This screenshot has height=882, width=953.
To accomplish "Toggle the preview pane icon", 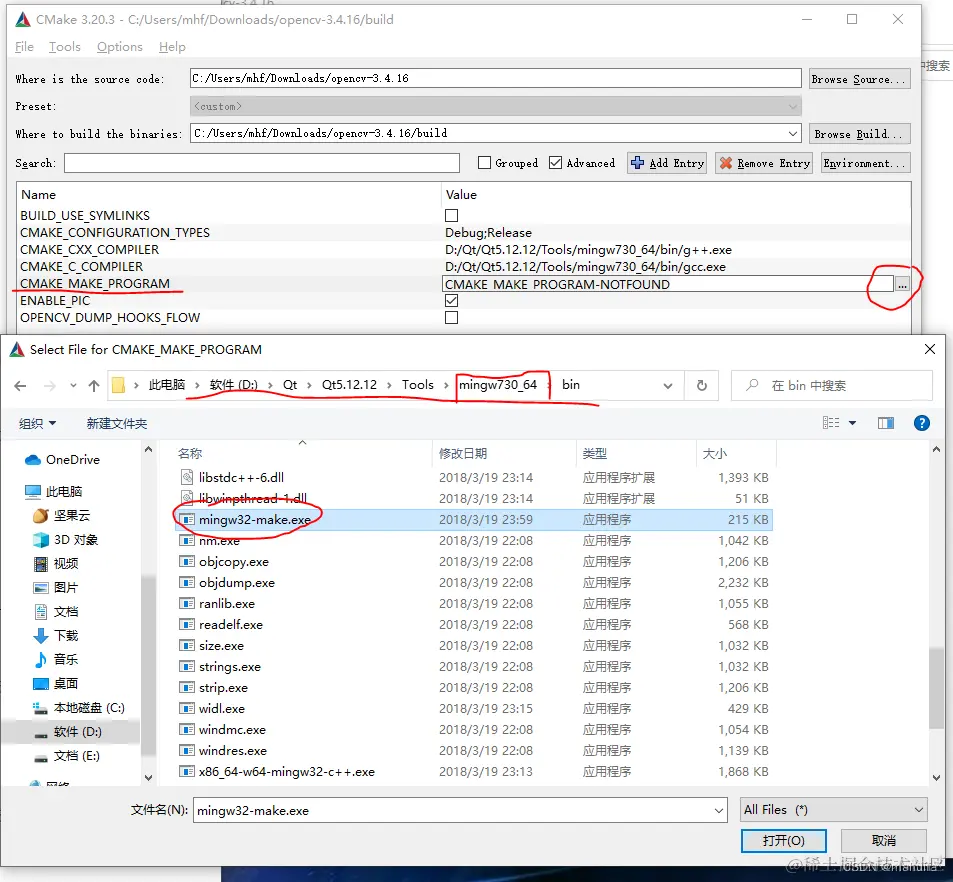I will point(886,423).
